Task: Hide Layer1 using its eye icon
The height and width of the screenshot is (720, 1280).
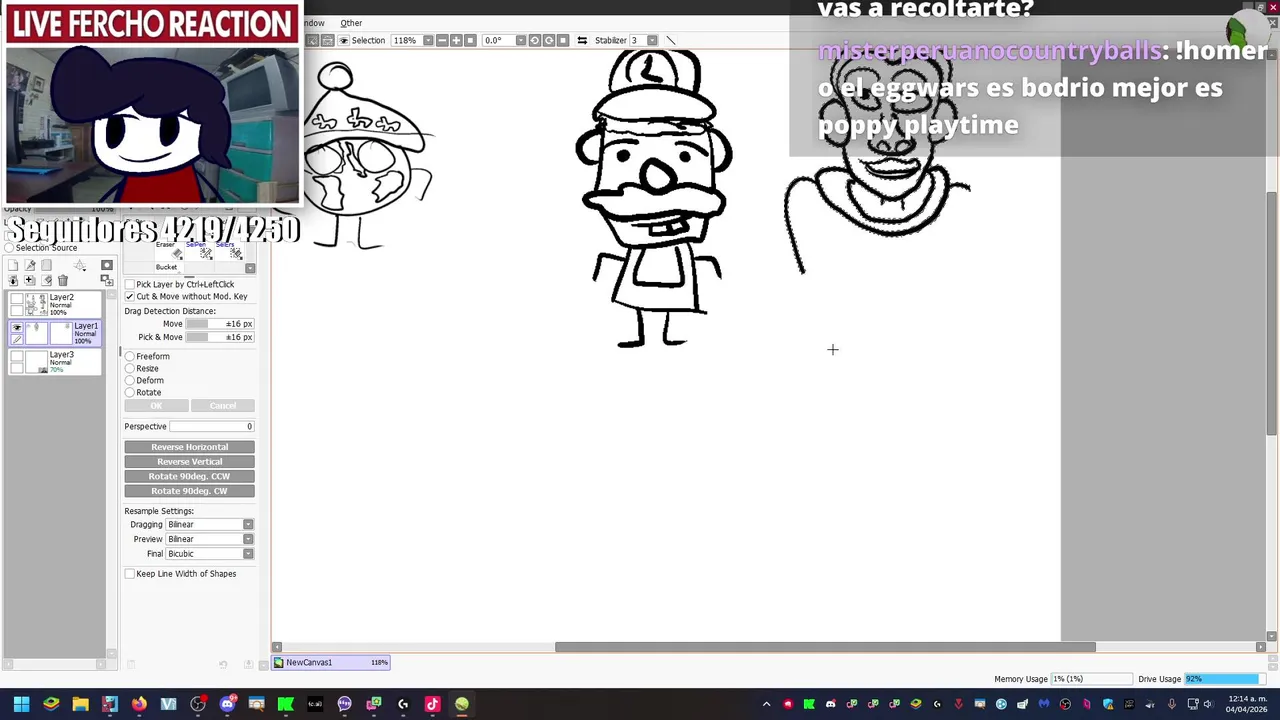Action: [x=17, y=328]
